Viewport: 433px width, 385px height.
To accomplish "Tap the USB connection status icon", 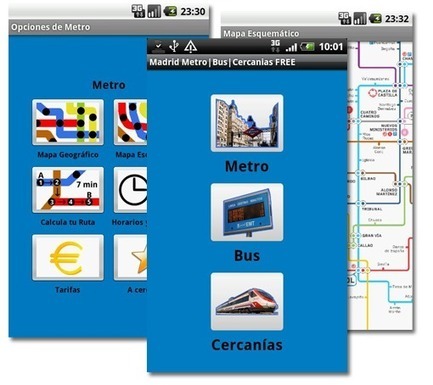I will 174,47.
